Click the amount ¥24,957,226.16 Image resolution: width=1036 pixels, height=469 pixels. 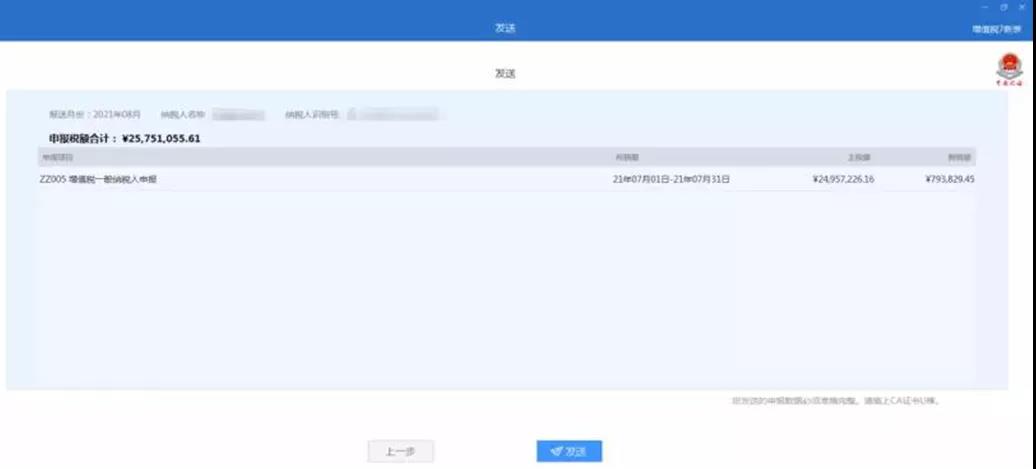pyautogui.click(x=844, y=179)
